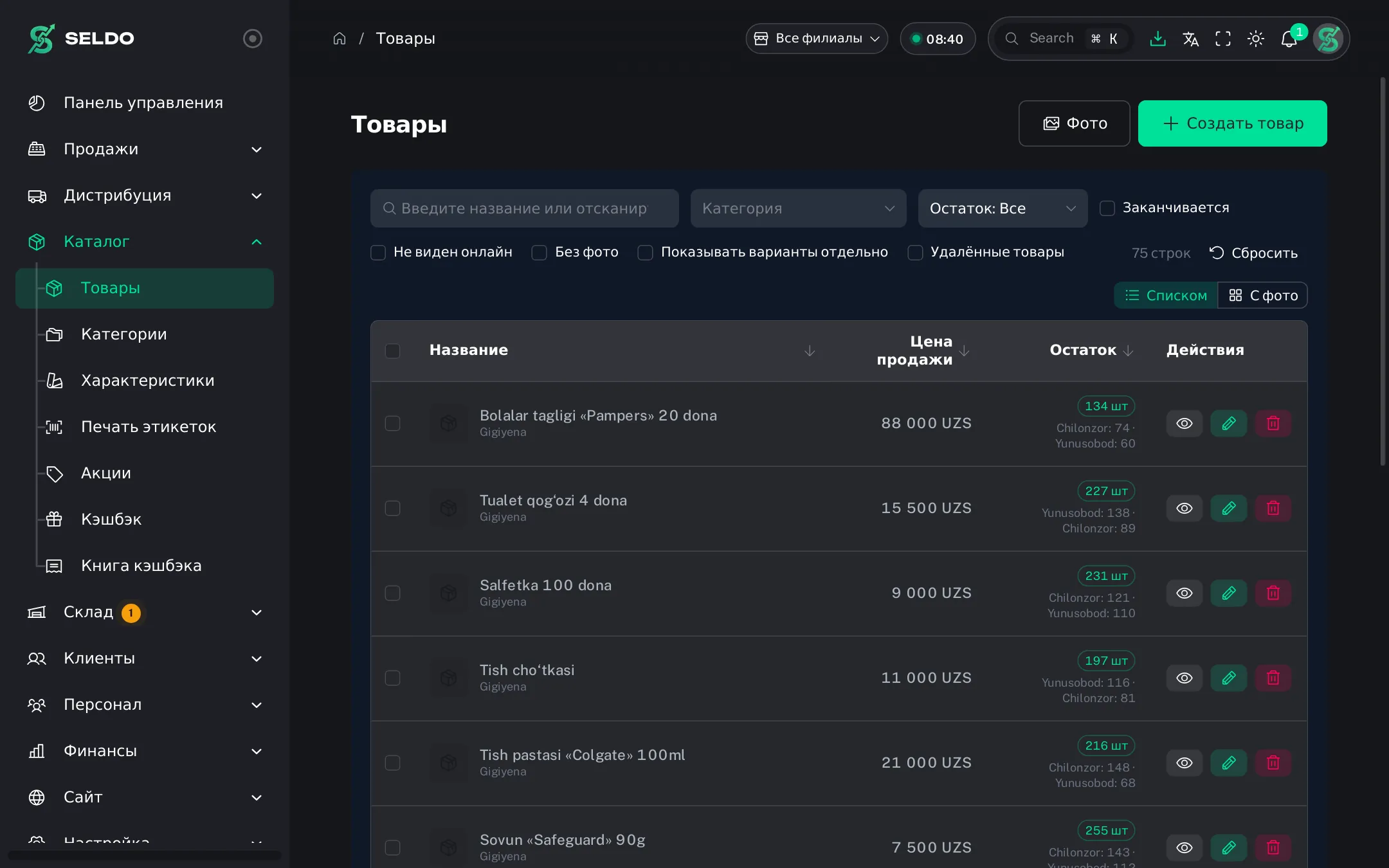Open the Остаток: Все dropdown

pos(1003,208)
